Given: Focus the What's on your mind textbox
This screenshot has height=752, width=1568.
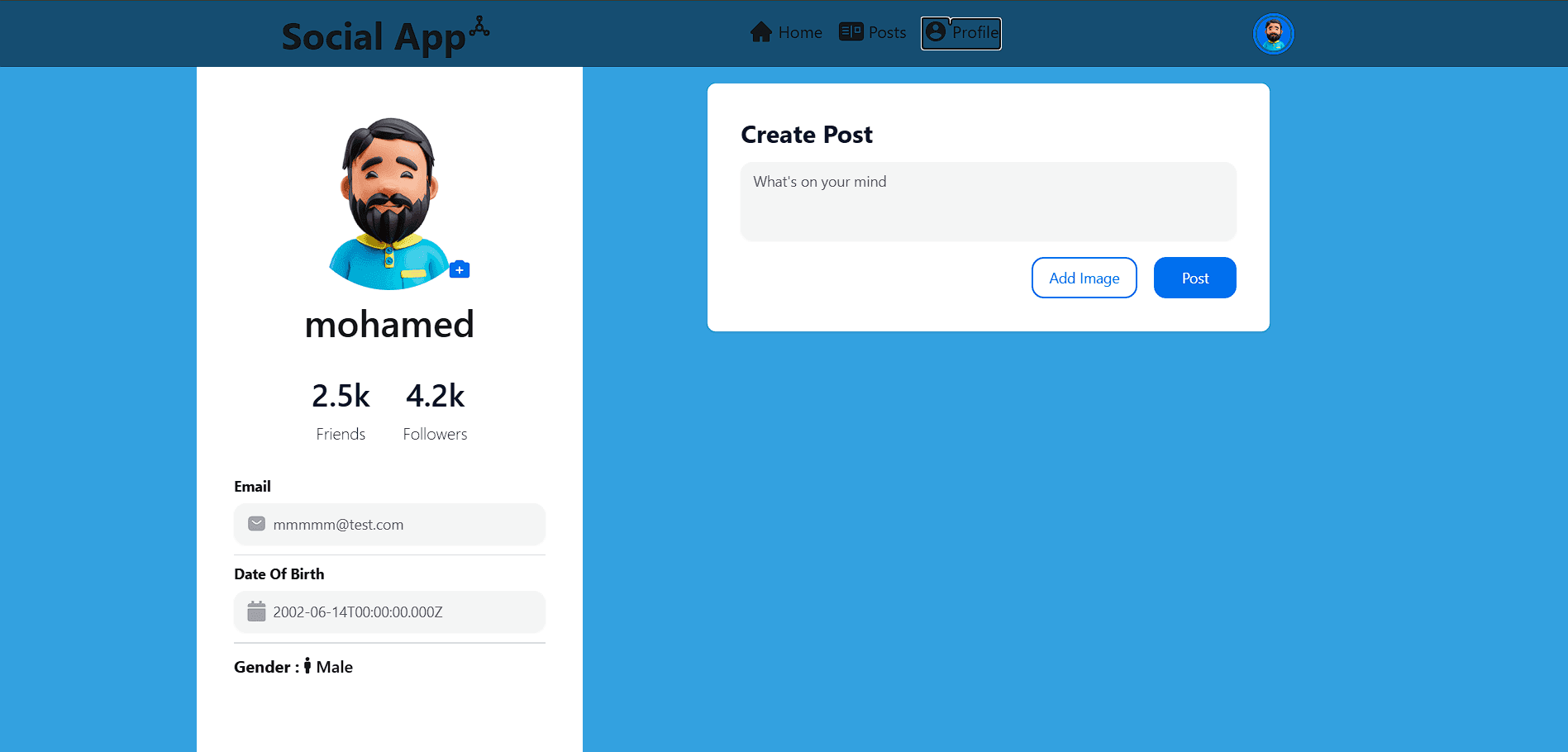Looking at the screenshot, I should tap(989, 202).
